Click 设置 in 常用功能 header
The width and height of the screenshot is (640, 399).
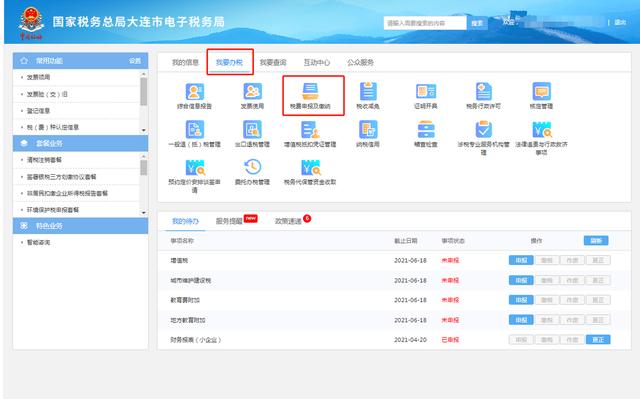tap(135, 61)
